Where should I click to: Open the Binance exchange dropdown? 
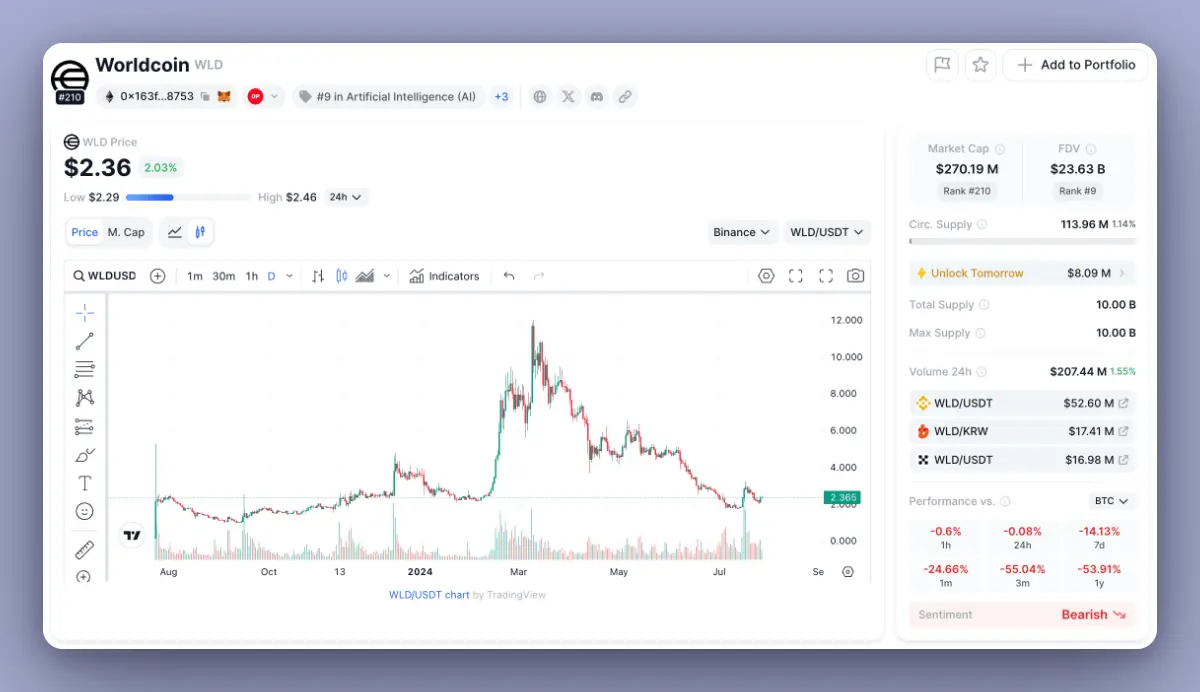742,232
